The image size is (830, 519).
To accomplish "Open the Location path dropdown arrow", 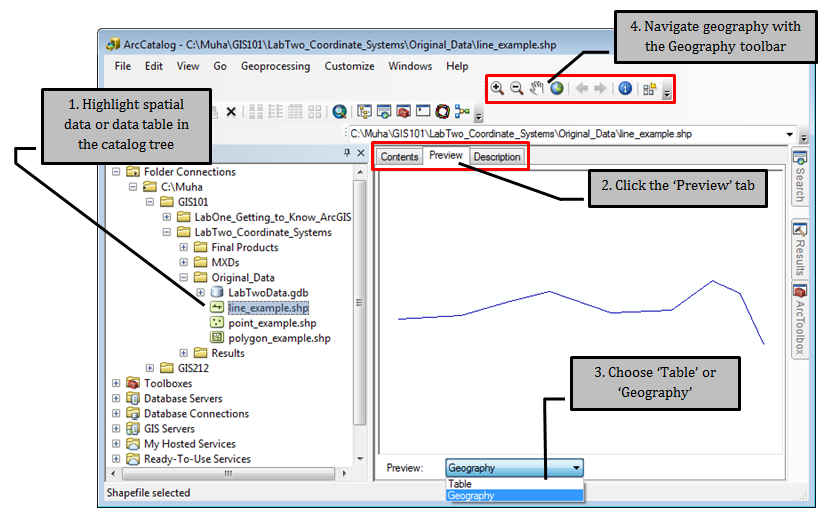I will click(x=789, y=134).
